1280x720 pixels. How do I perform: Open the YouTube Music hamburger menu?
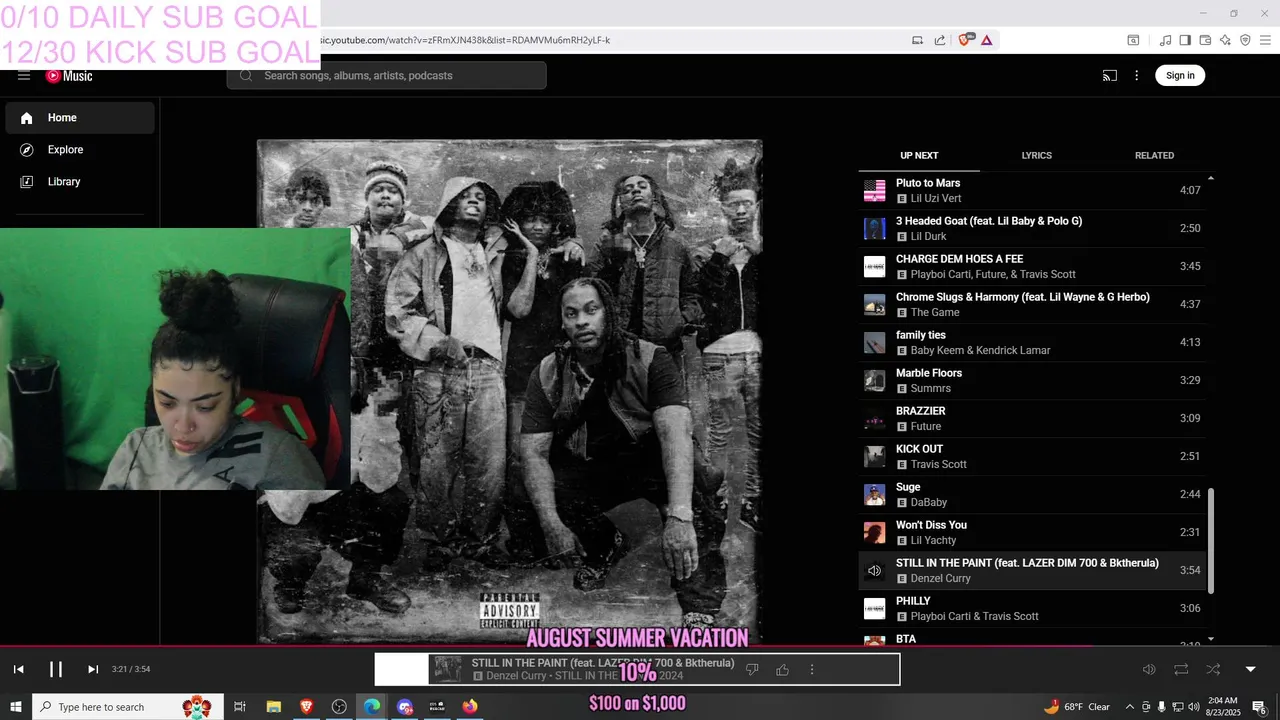click(x=24, y=75)
